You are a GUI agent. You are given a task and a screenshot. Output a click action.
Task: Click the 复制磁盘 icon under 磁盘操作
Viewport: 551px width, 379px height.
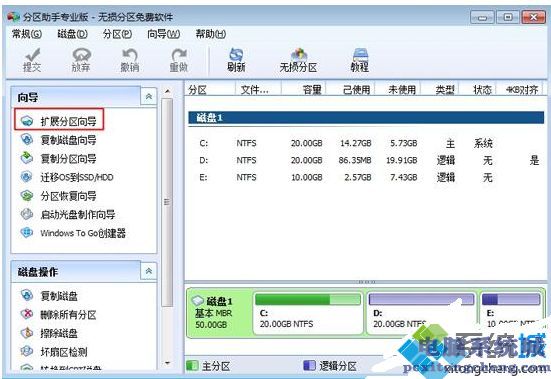(x=27, y=296)
